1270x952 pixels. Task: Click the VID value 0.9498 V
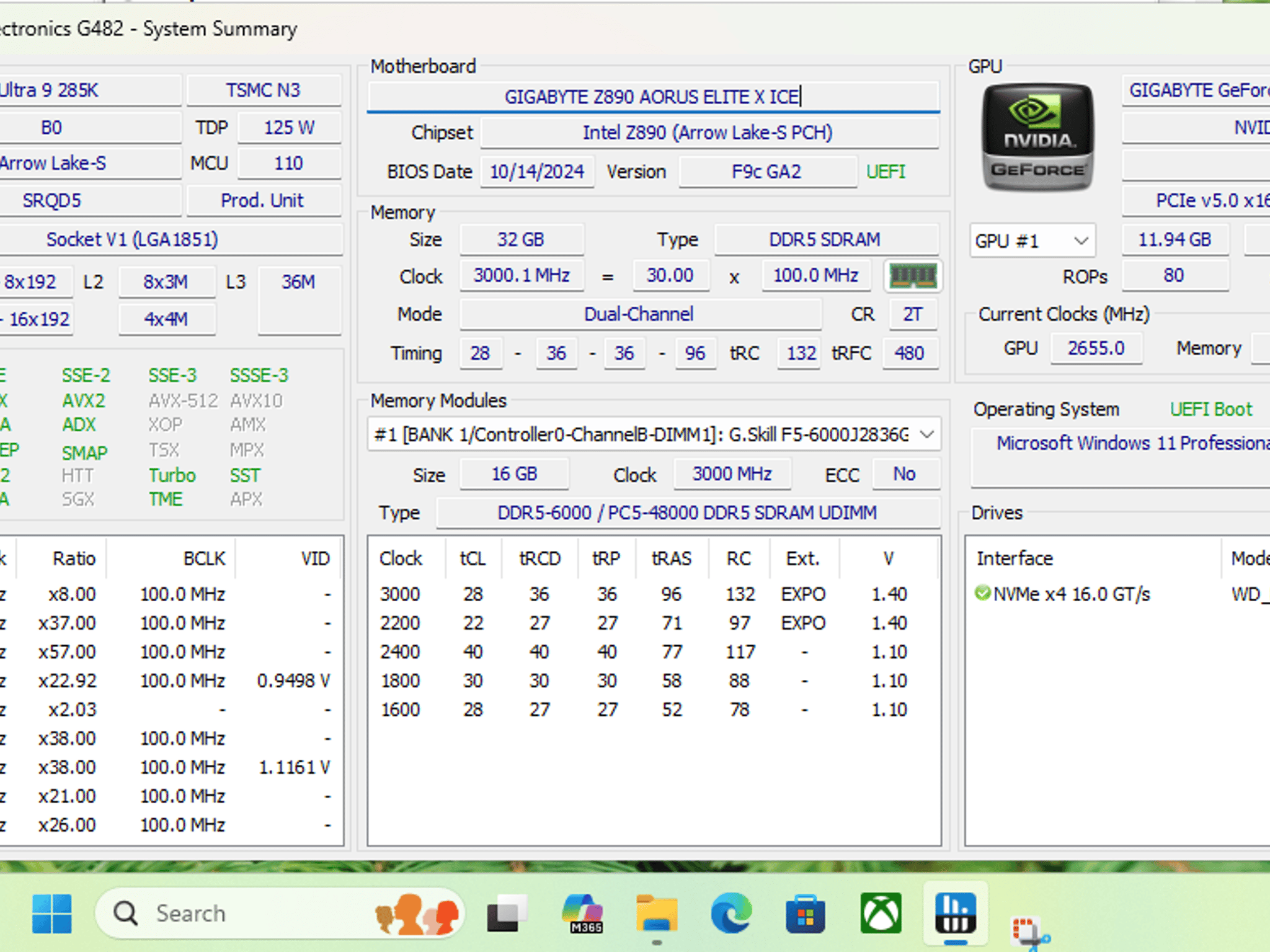pos(293,681)
